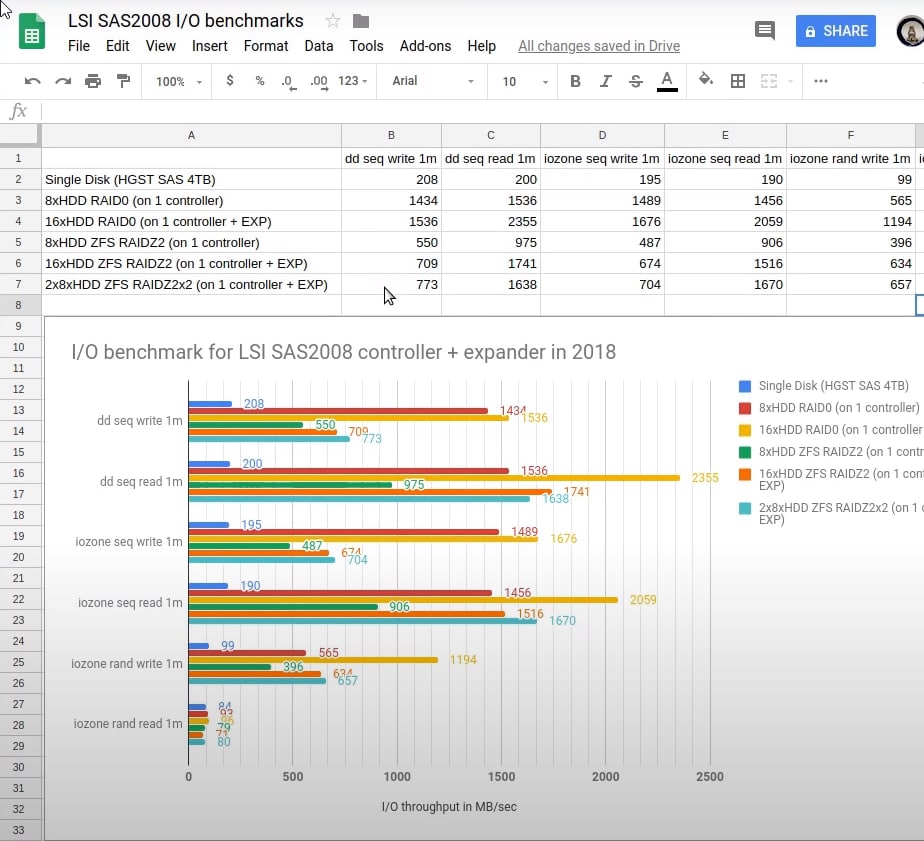
Task: Open the Insert menu
Action: (209, 46)
